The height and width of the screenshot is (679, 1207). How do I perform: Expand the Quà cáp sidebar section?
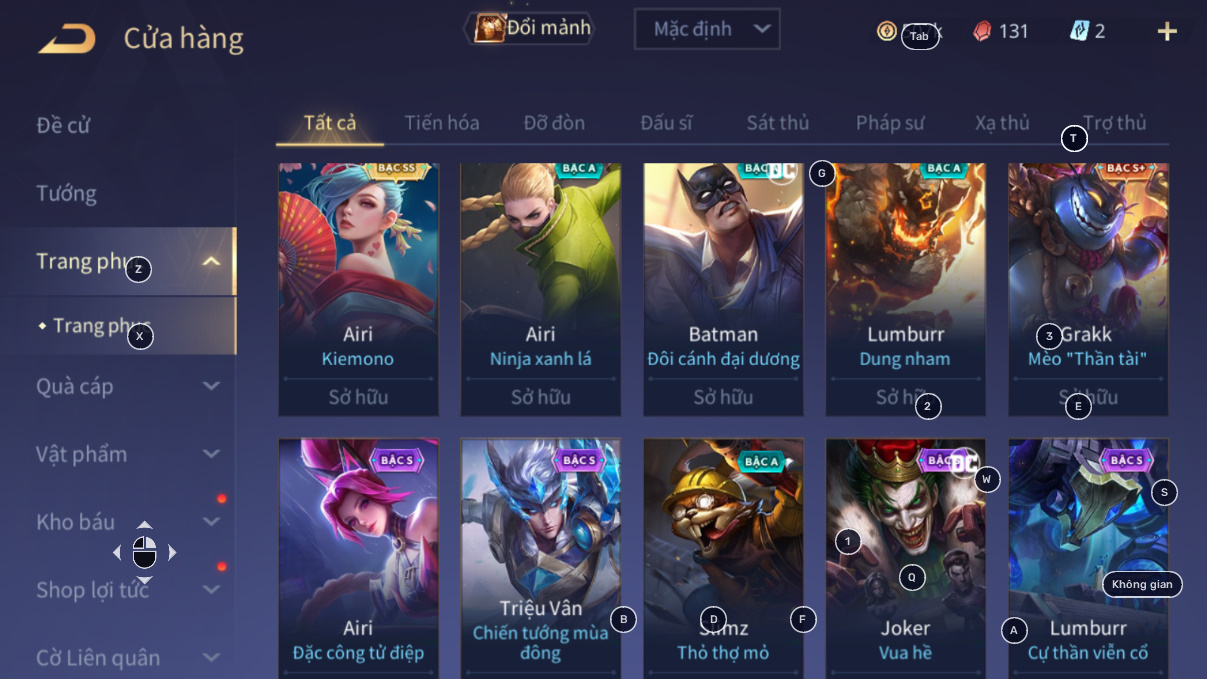click(x=211, y=386)
